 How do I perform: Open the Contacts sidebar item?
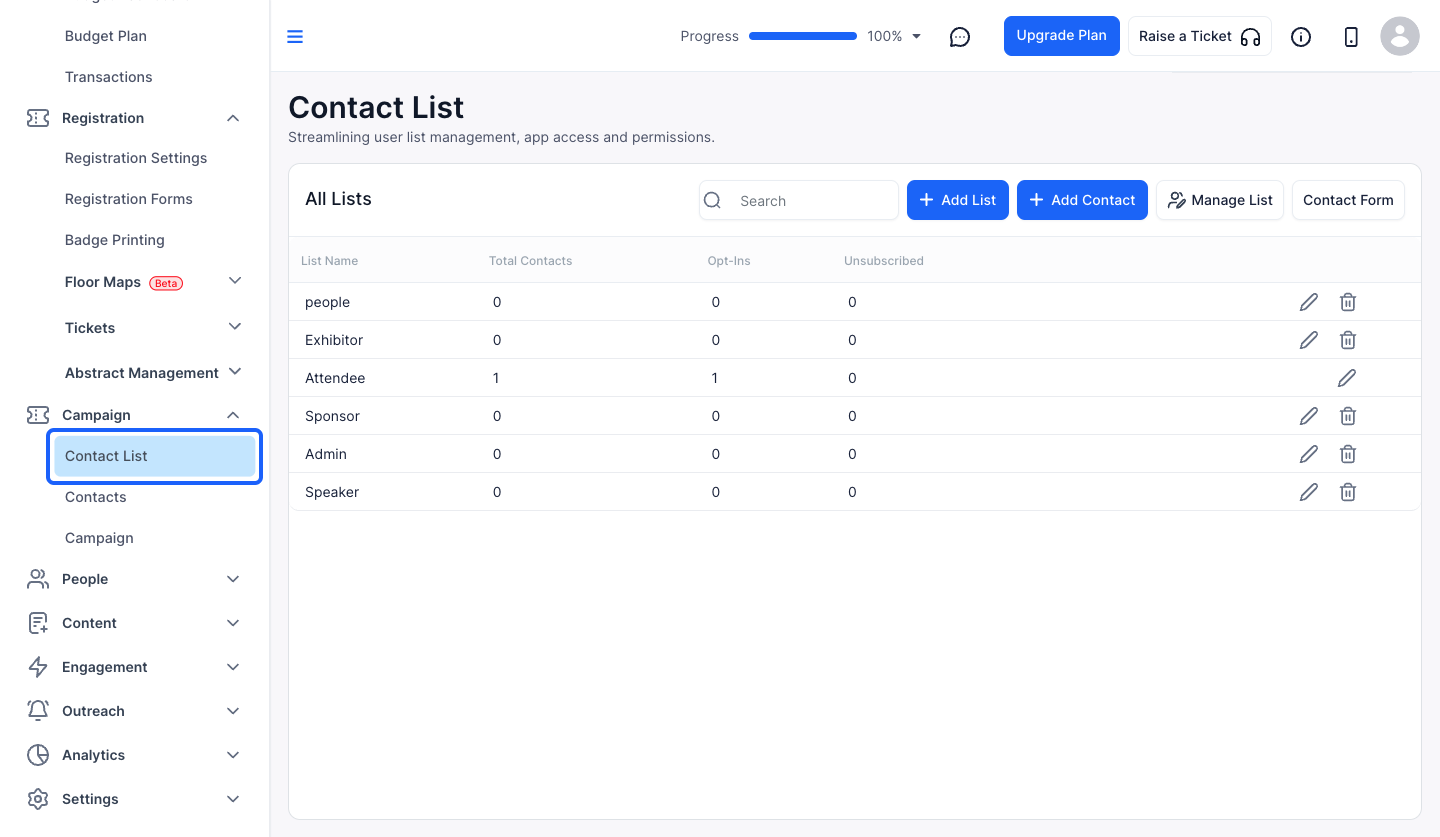tap(96, 497)
